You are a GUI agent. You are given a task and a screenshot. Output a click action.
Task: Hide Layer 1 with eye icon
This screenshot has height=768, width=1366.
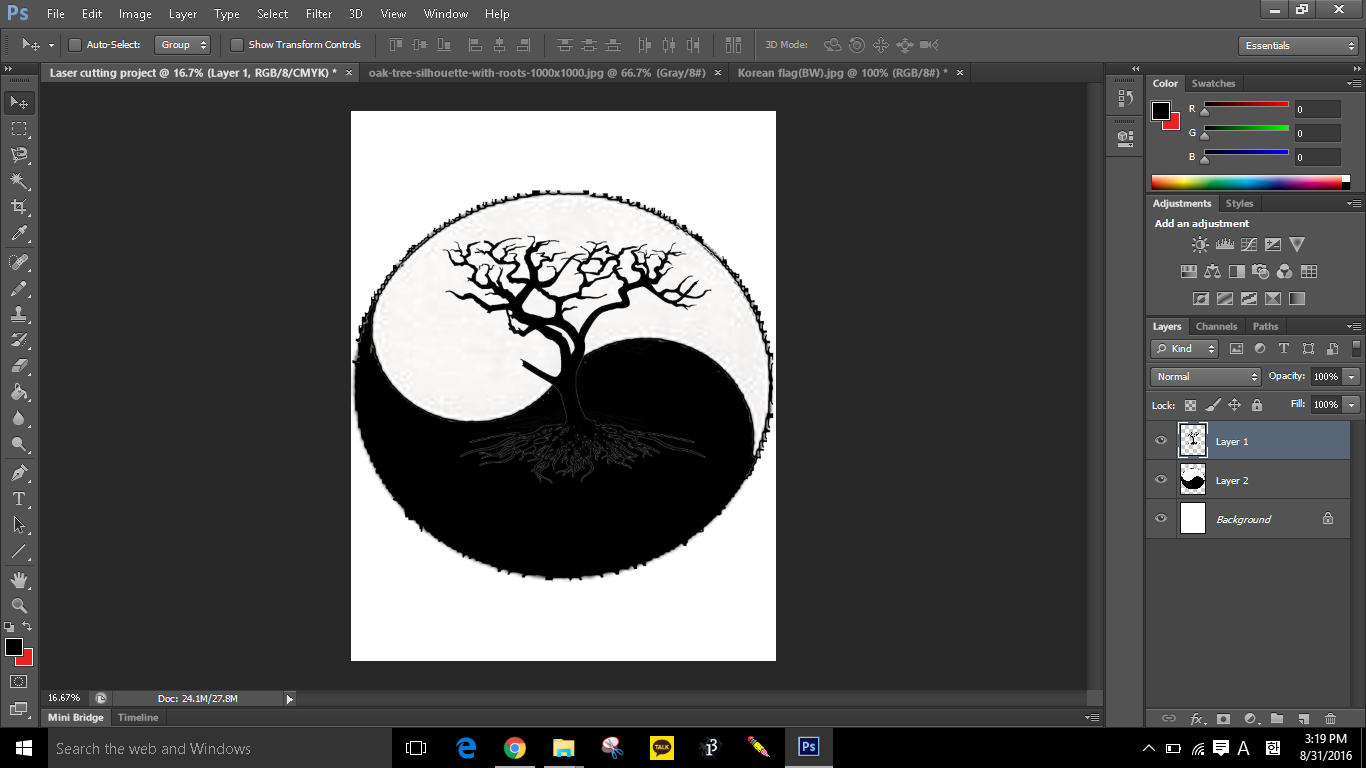click(1161, 441)
